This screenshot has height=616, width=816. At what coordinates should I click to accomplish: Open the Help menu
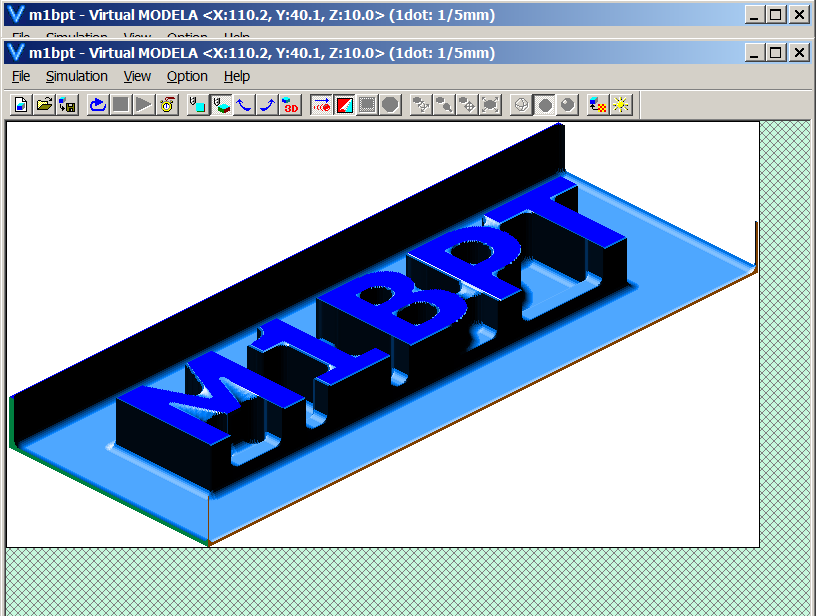pyautogui.click(x=236, y=76)
